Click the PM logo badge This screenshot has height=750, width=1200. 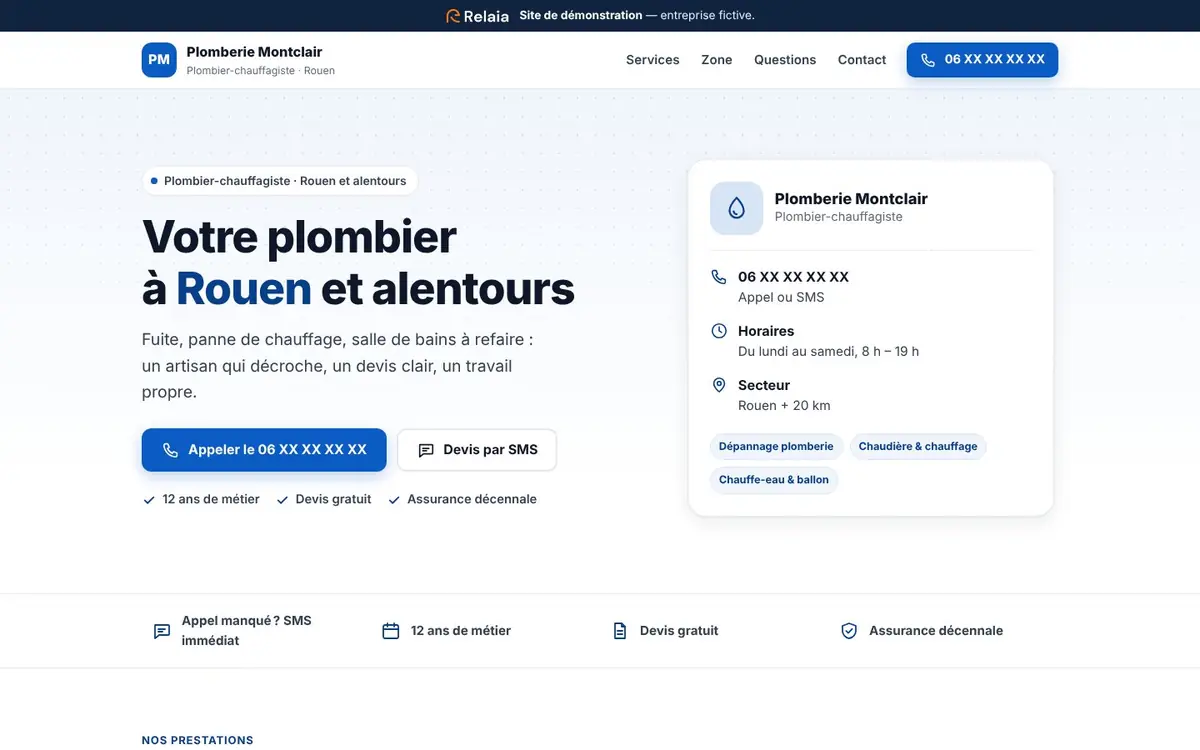(159, 60)
